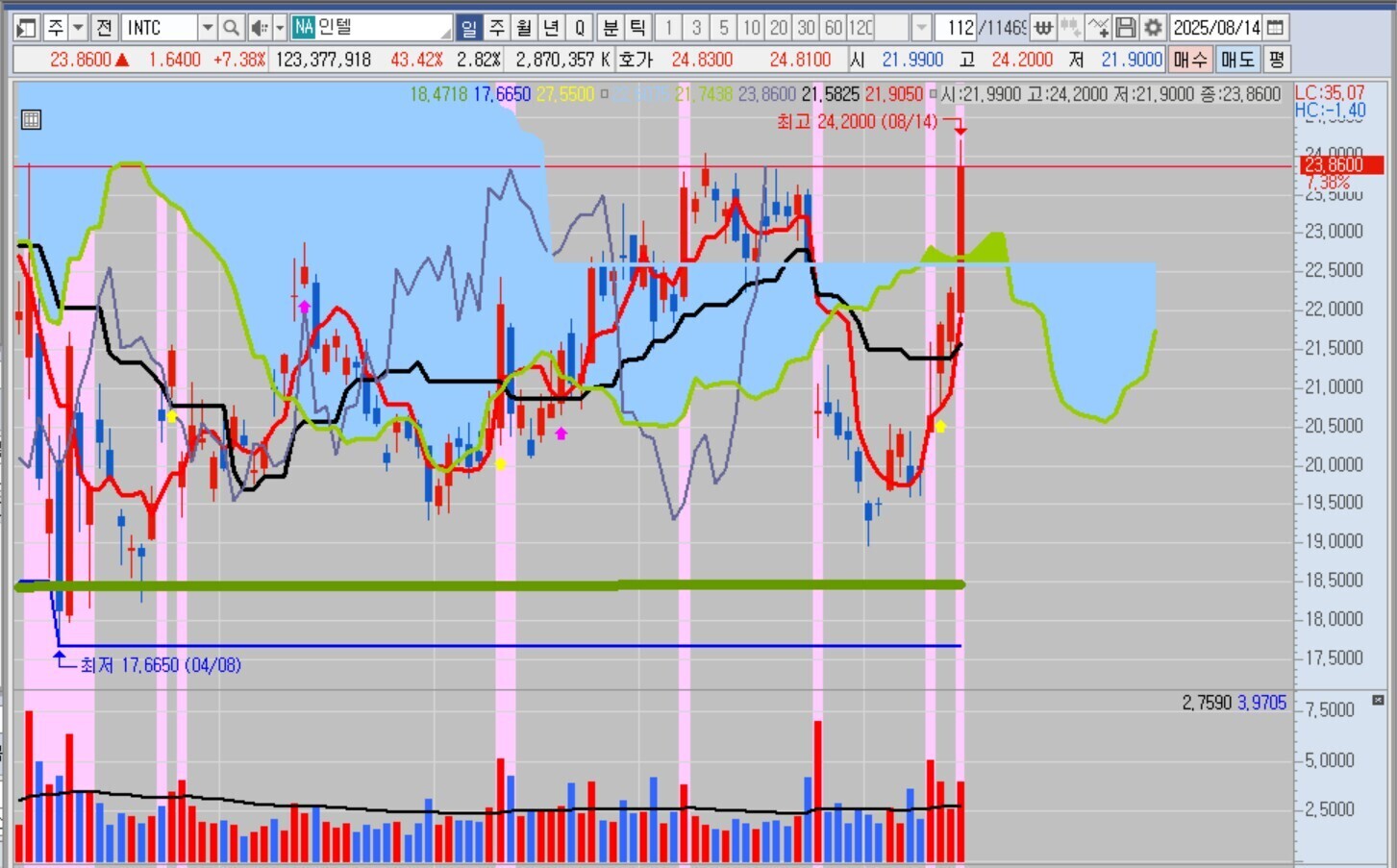Click the 매도 sell button

[1237, 60]
